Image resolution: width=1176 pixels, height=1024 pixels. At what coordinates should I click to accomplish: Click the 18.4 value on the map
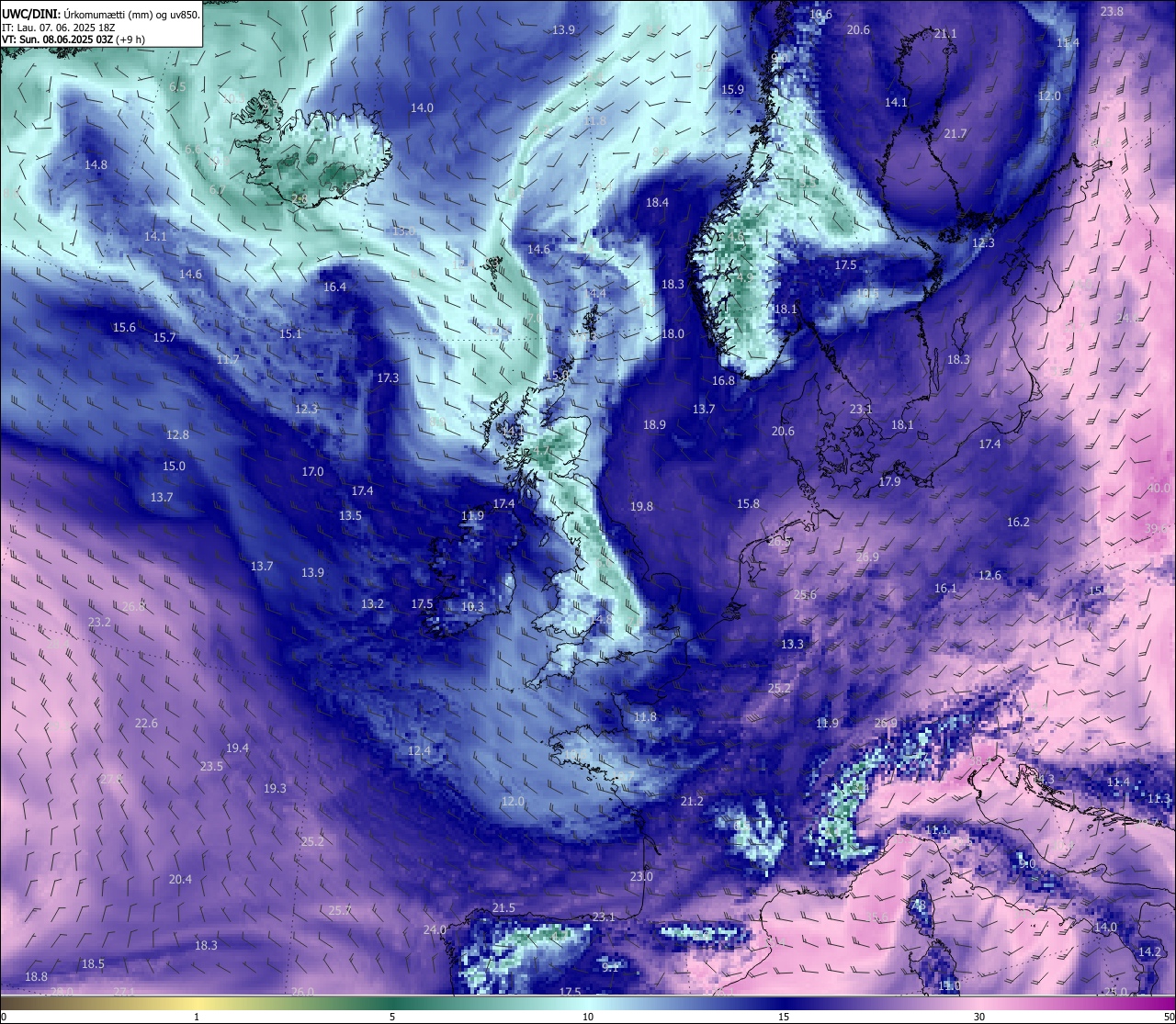click(x=657, y=203)
